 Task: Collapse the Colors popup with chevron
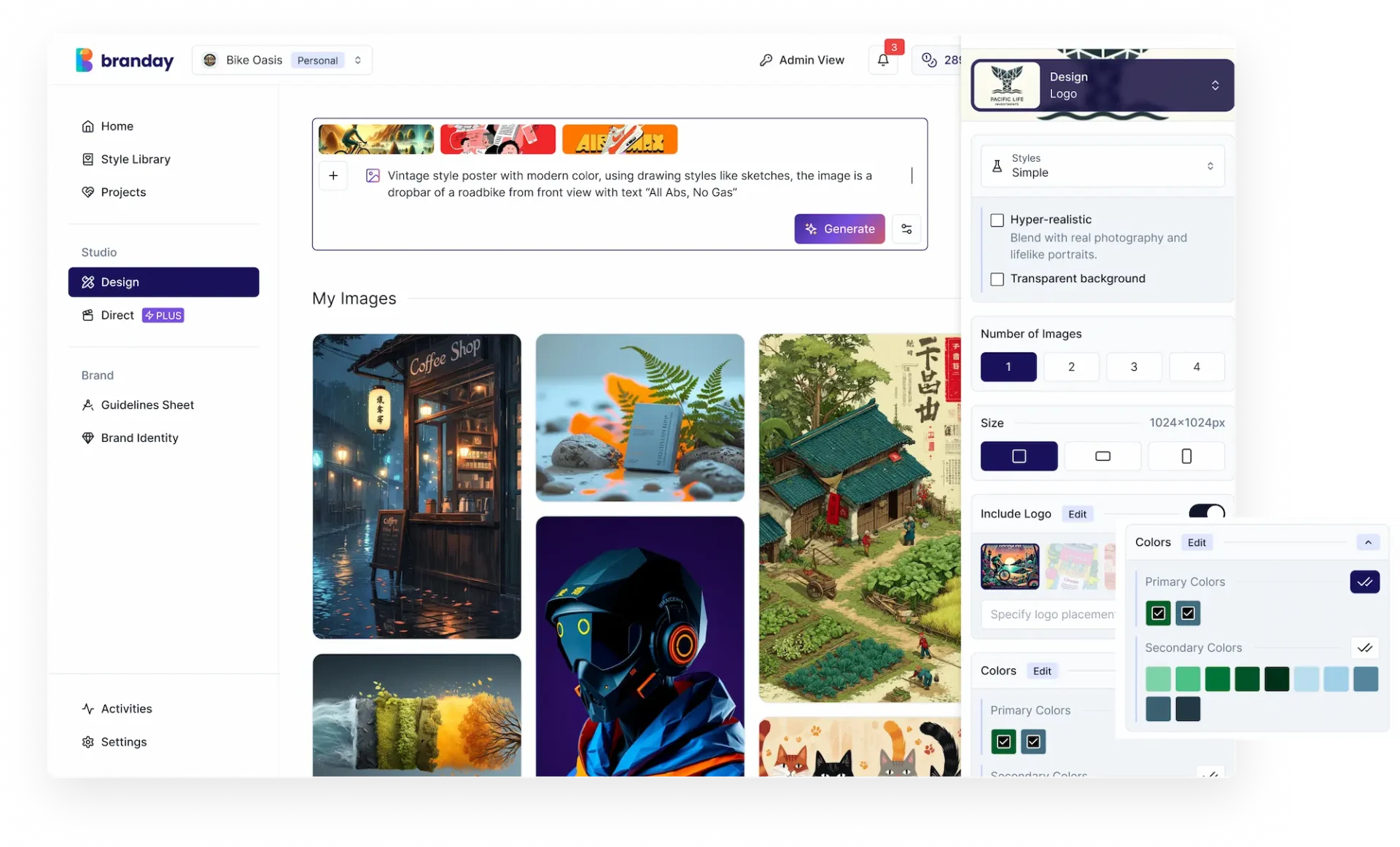click(x=1368, y=542)
